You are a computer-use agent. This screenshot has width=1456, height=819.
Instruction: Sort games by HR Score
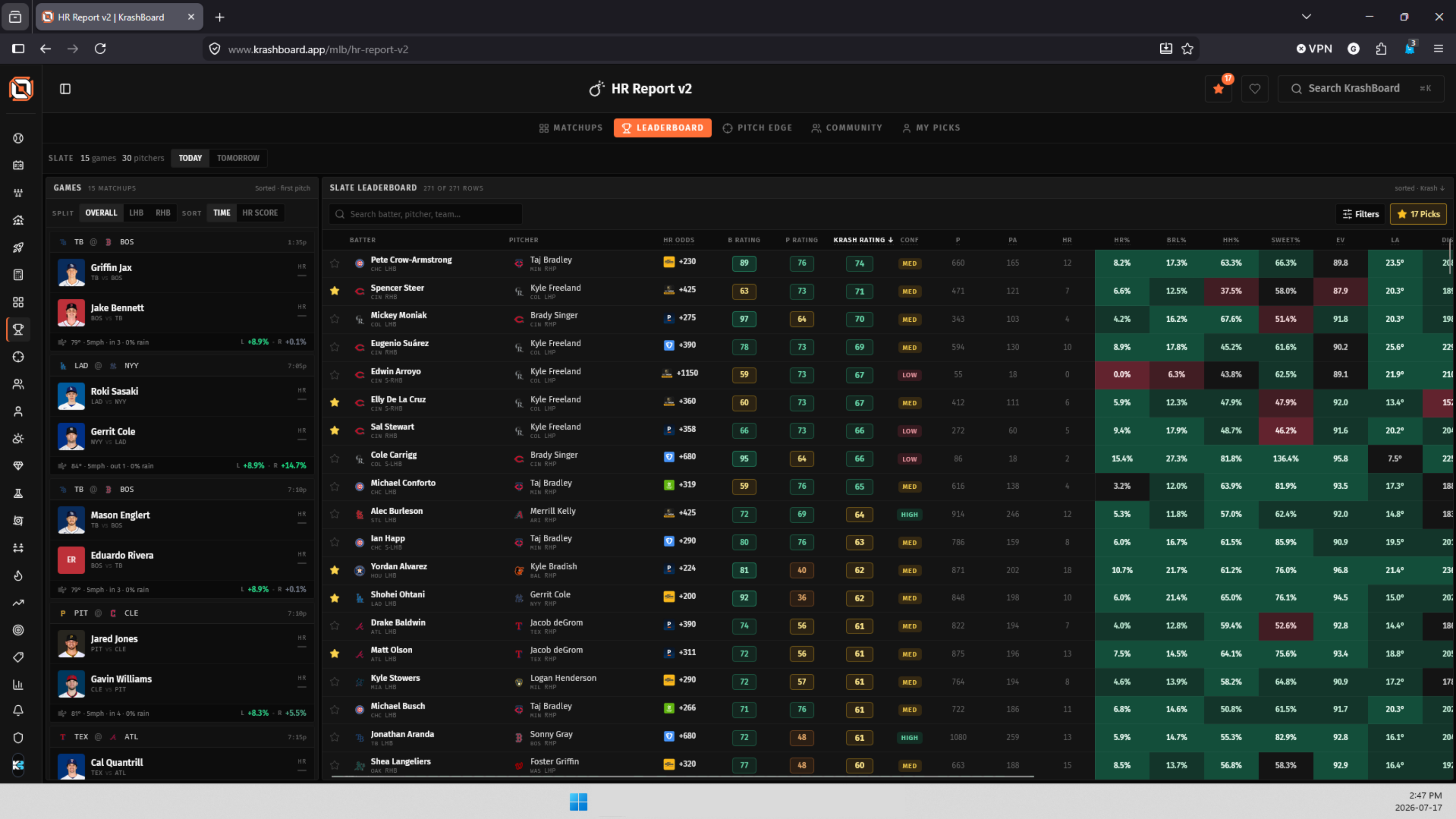pos(260,213)
